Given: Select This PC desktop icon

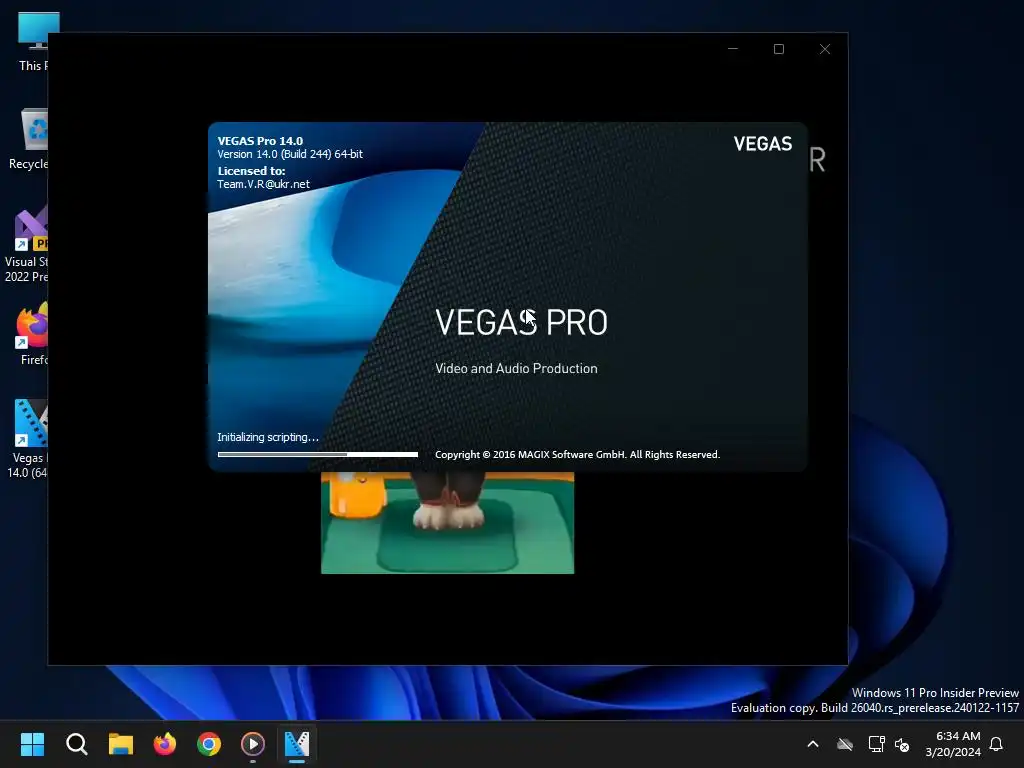Looking at the screenshot, I should pos(33,41).
